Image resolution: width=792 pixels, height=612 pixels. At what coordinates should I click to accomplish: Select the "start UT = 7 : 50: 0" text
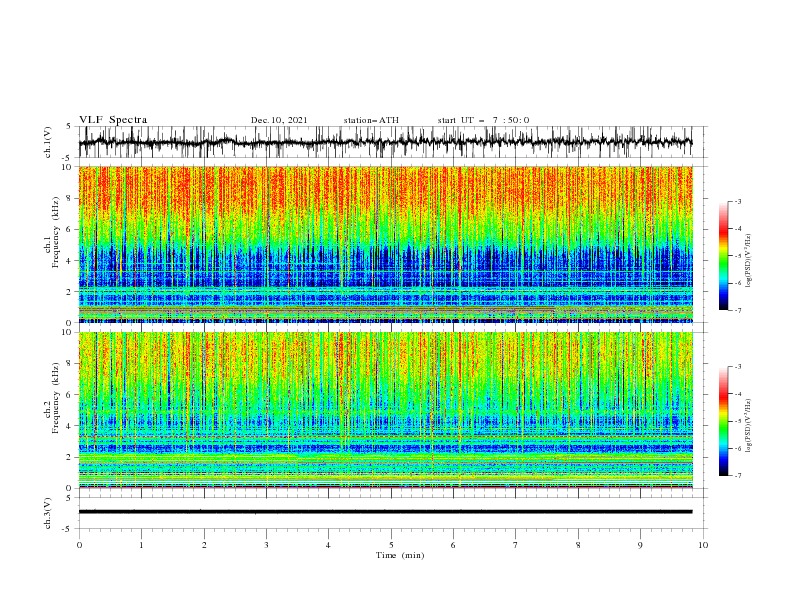point(483,120)
